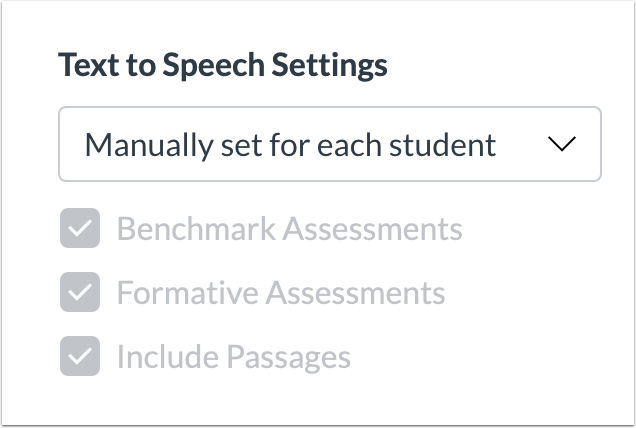Click checkmark icon beside Benchmark Assessments
636x428 pixels.
click(80, 228)
